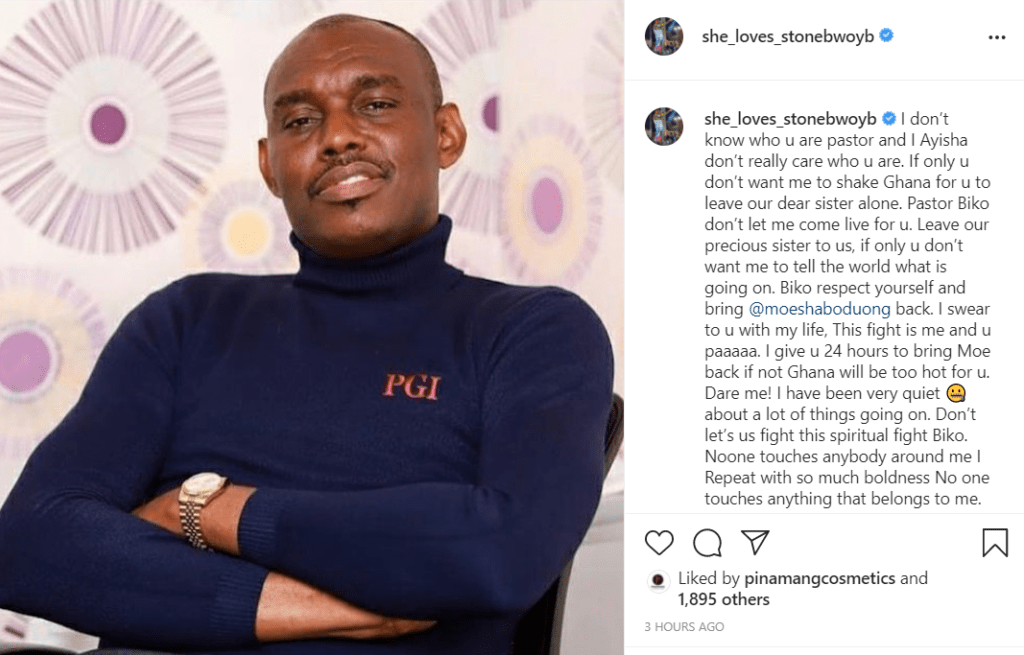The image size is (1024, 655).
Task: Click the small liker avatar near Liked by
Action: tap(658, 580)
